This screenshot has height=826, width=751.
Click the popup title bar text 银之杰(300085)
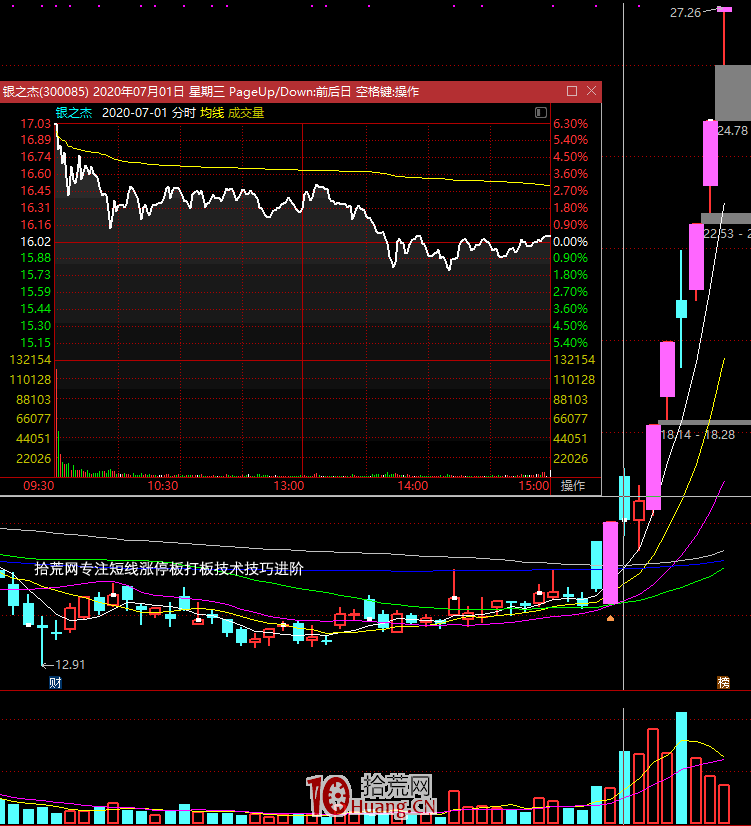coord(46,92)
